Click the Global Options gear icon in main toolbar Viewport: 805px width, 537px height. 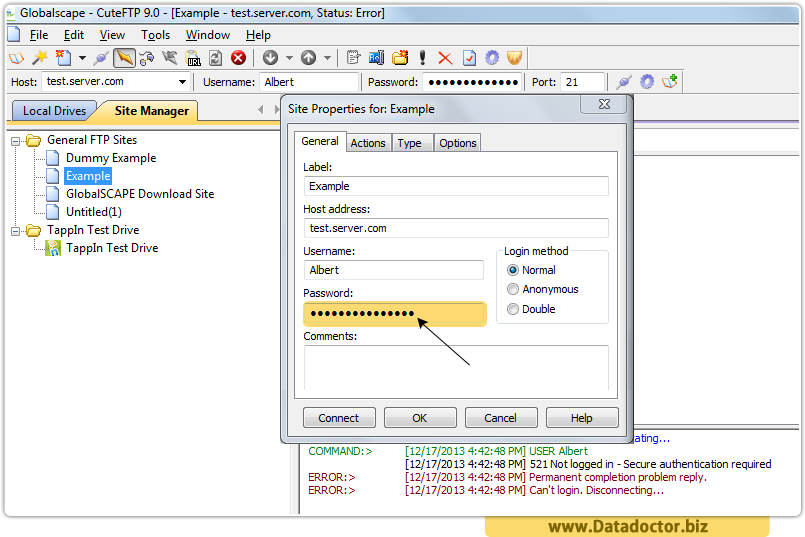click(492, 58)
